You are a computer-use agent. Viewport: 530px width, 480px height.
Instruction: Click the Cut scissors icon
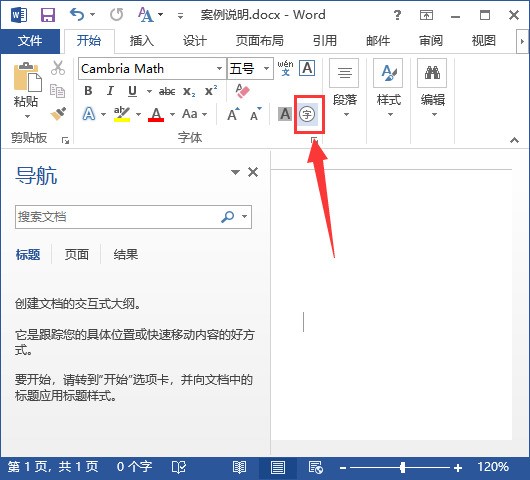pyautogui.click(x=58, y=68)
